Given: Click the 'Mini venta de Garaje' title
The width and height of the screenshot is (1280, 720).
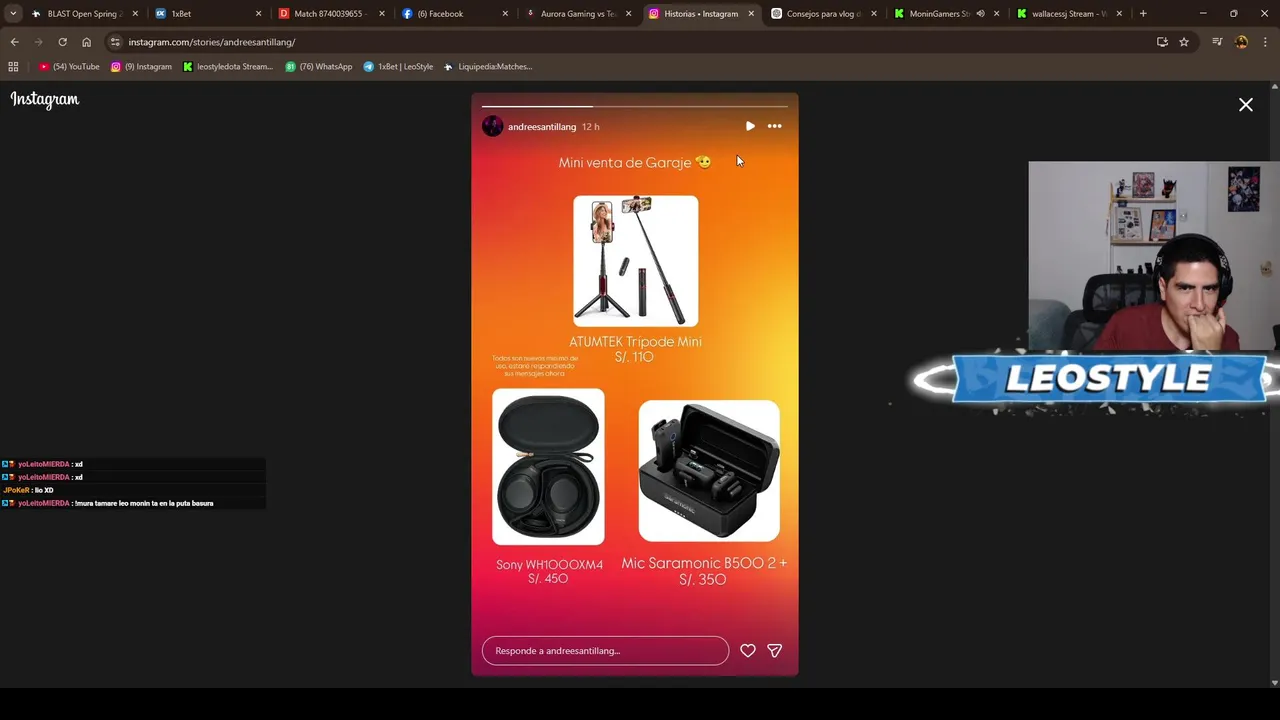Looking at the screenshot, I should [x=635, y=162].
